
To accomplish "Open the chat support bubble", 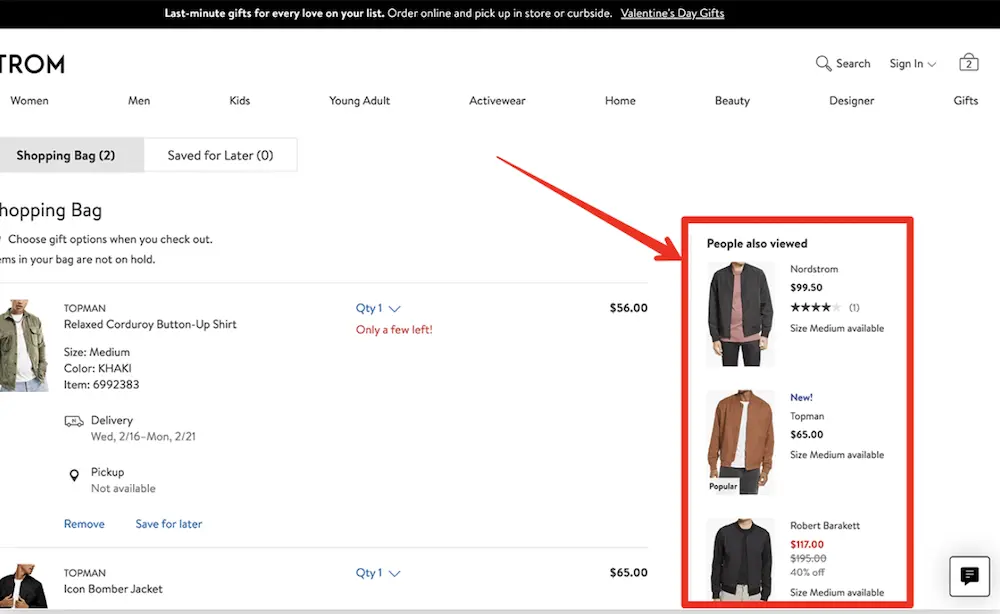I will (x=968, y=576).
